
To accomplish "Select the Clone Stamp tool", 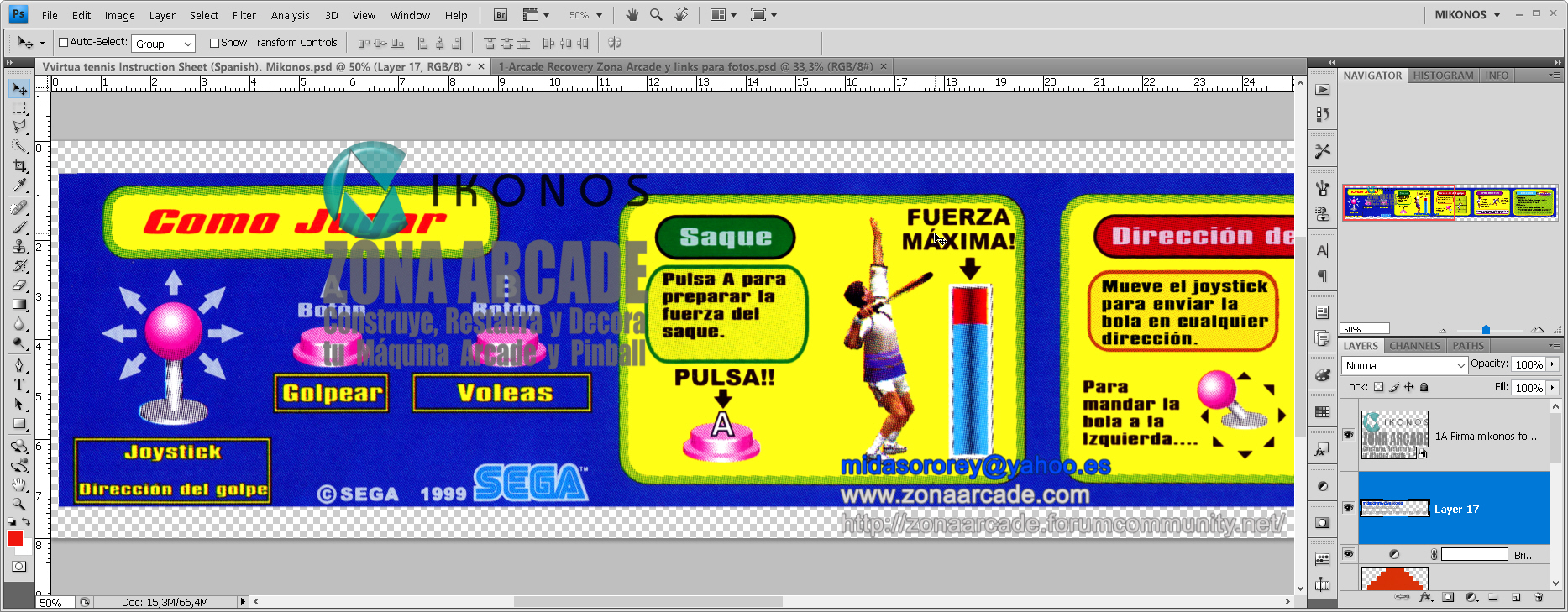I will (x=19, y=246).
